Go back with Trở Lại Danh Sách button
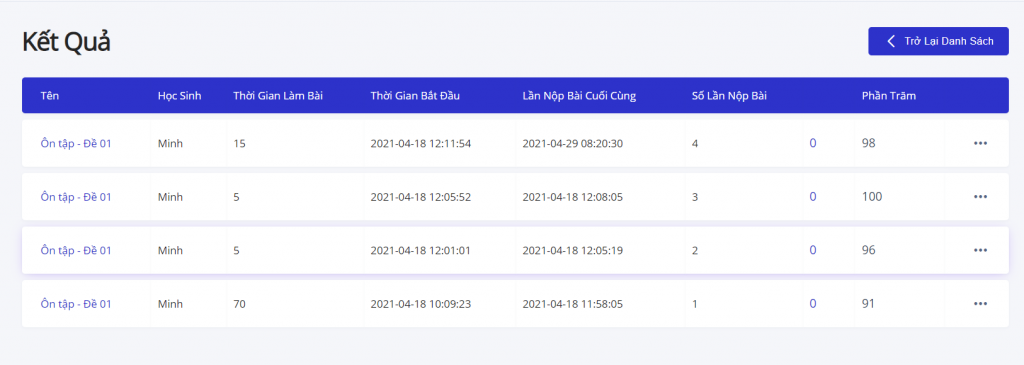Screen dimensions: 1024x365 [938, 41]
